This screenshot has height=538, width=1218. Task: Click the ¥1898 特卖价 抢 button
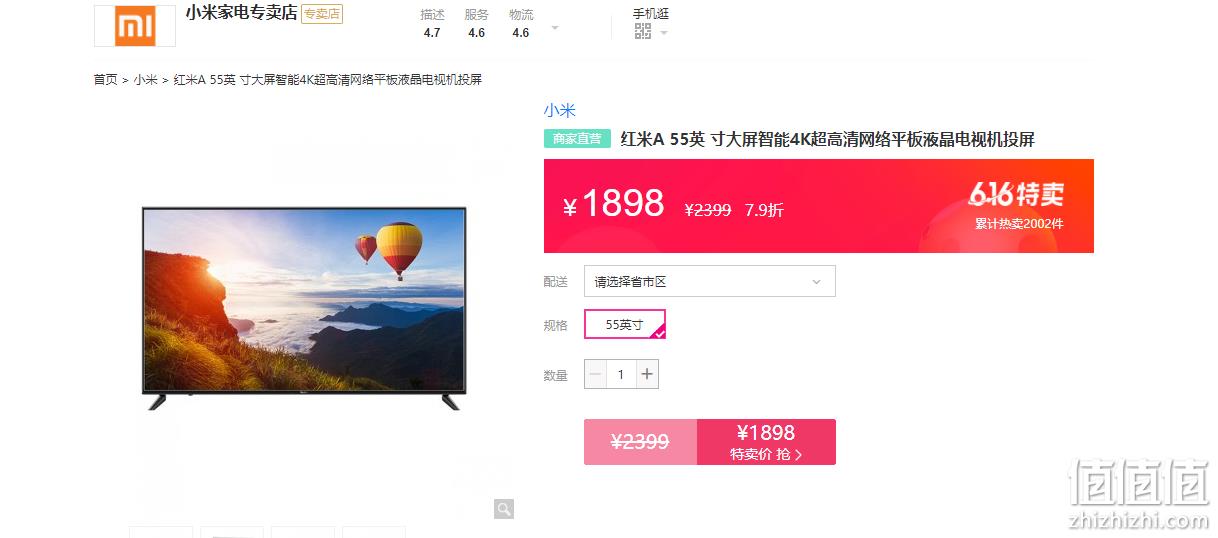coord(766,442)
